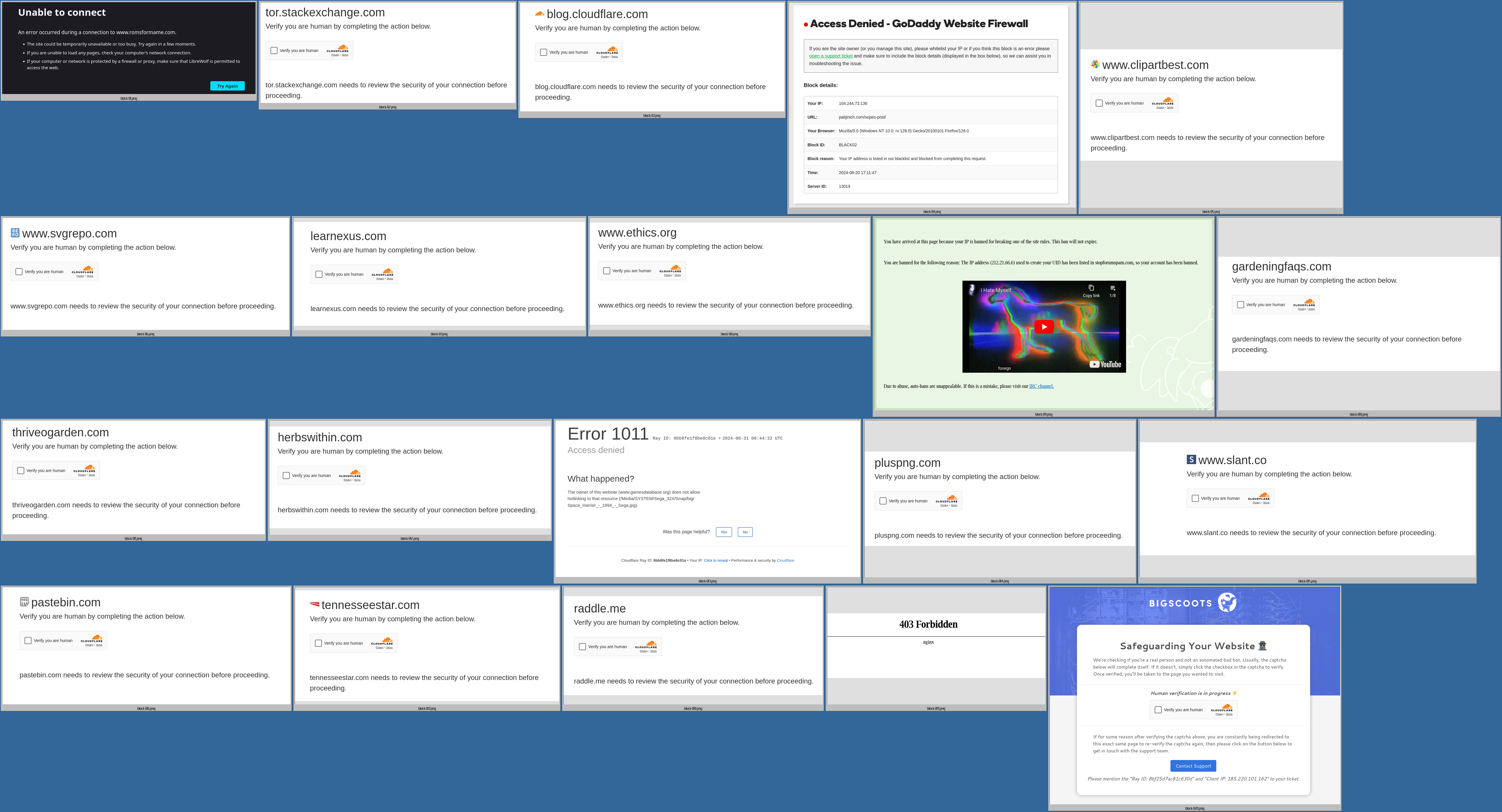
Task: Click Yes for page helpful
Action: 724,532
